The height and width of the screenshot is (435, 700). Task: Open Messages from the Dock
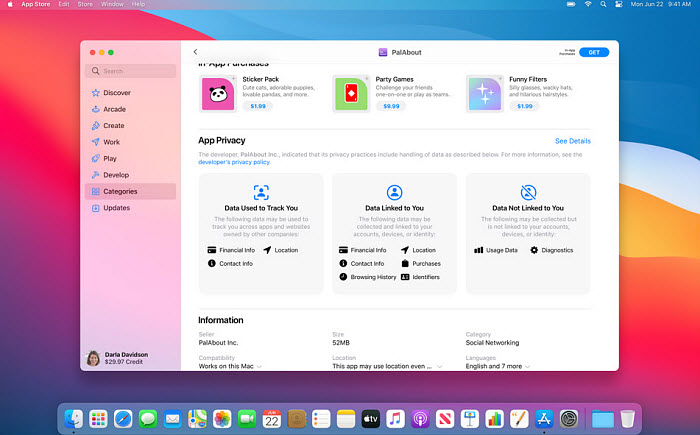(x=147, y=419)
